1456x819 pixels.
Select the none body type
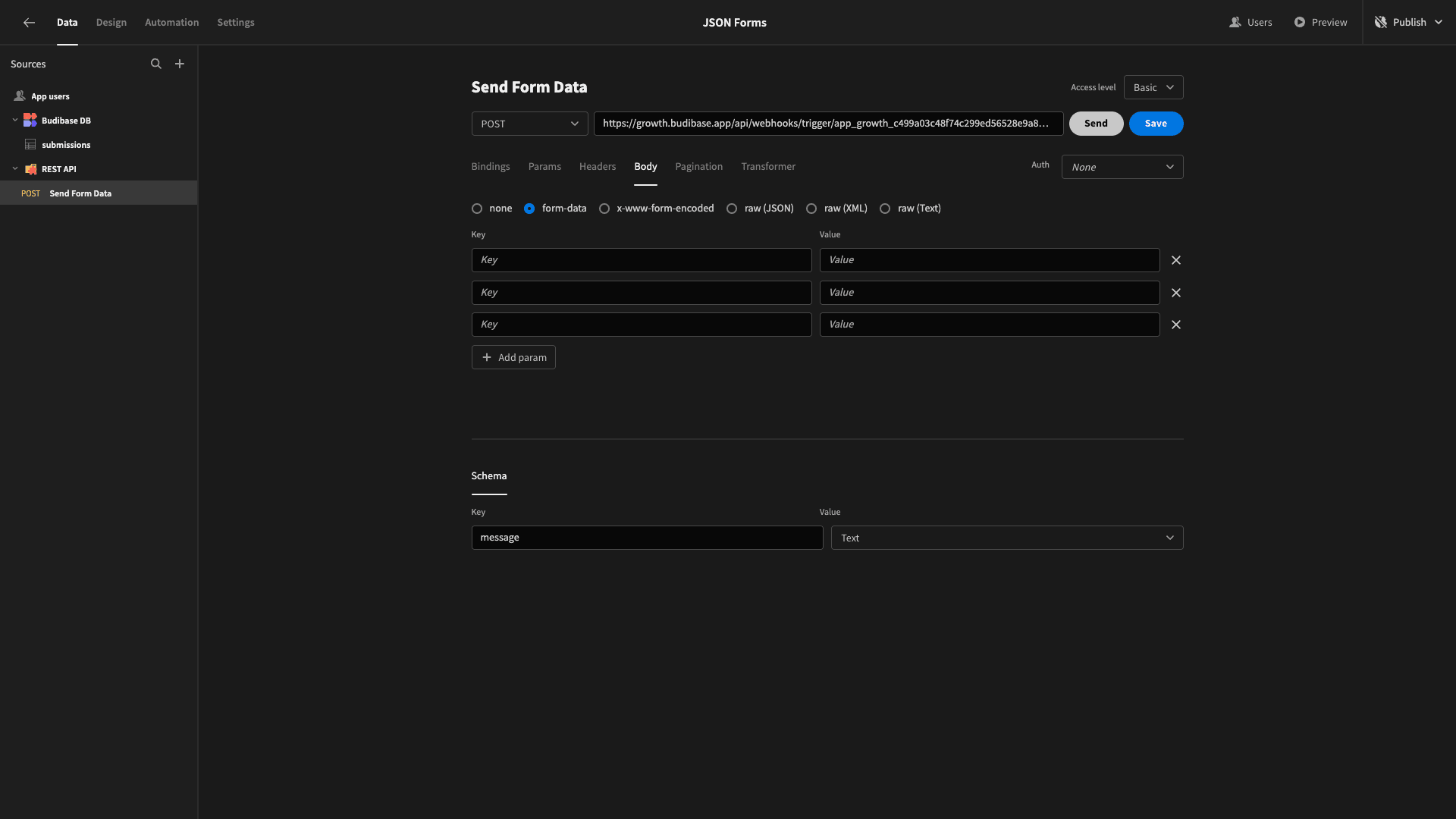[x=477, y=209]
